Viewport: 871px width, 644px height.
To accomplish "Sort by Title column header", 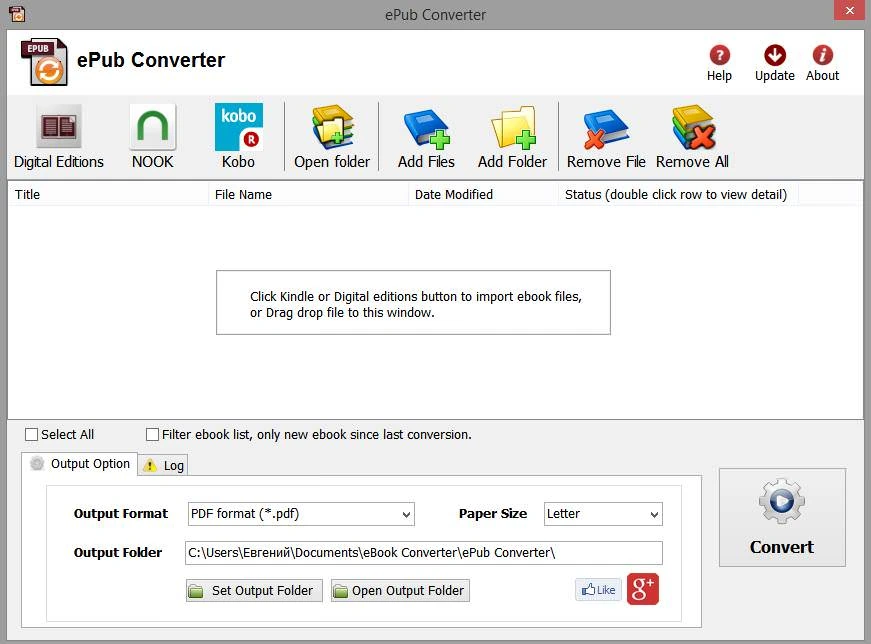I will pyautogui.click(x=108, y=194).
